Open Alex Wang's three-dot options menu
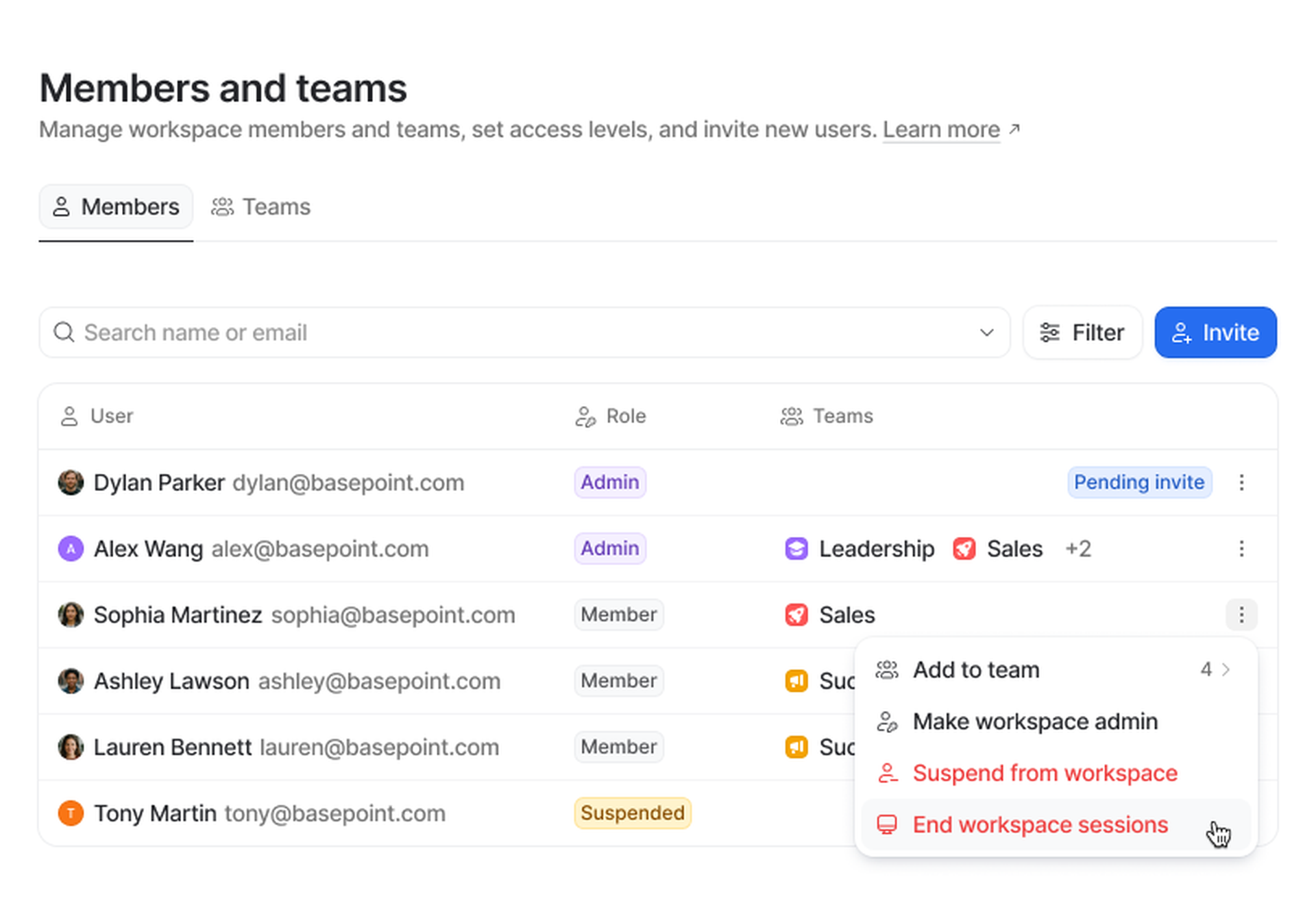The height and width of the screenshot is (910, 1316). (1241, 548)
